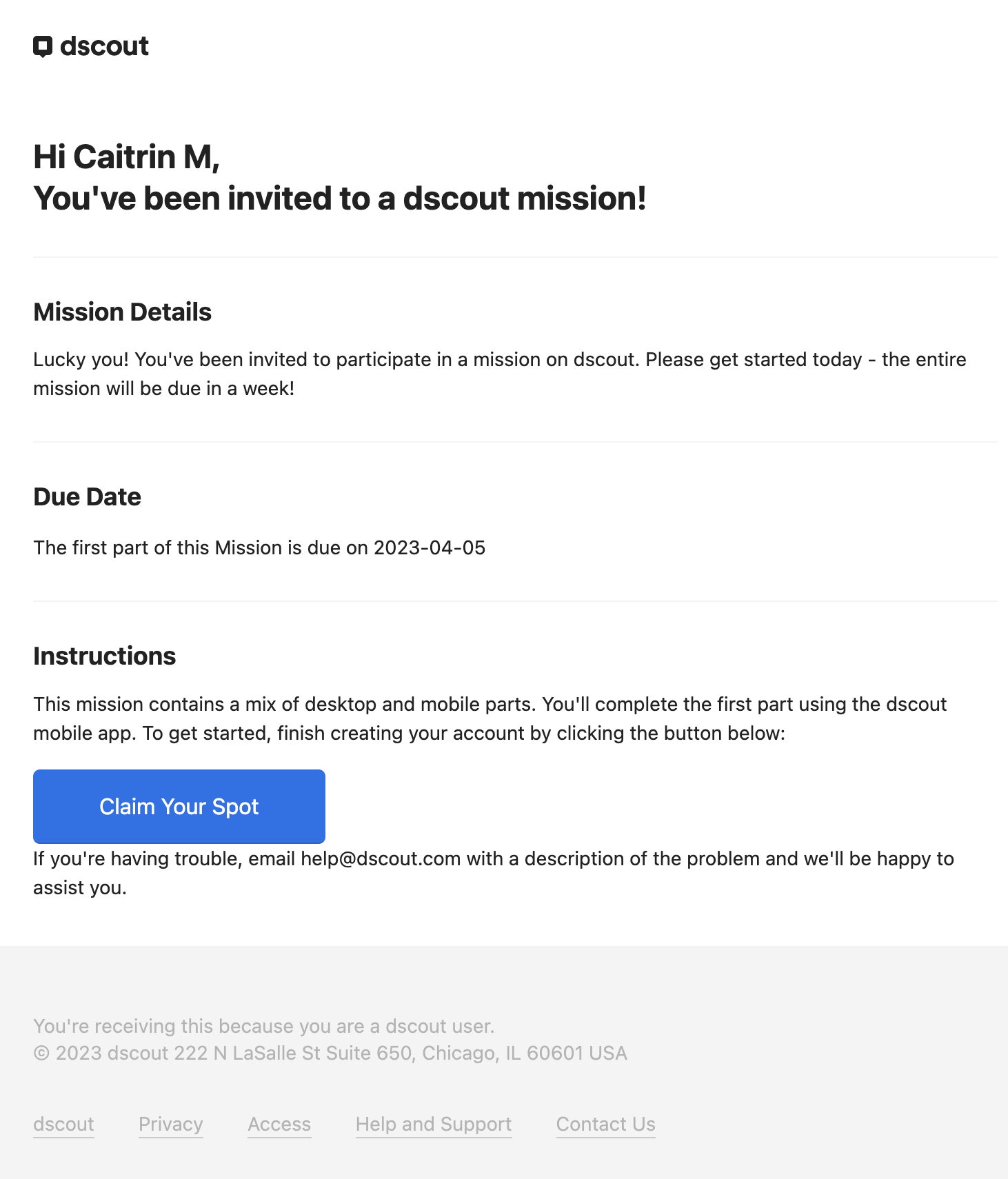Open the dscout footer link
The width and height of the screenshot is (1008, 1179).
point(63,1124)
